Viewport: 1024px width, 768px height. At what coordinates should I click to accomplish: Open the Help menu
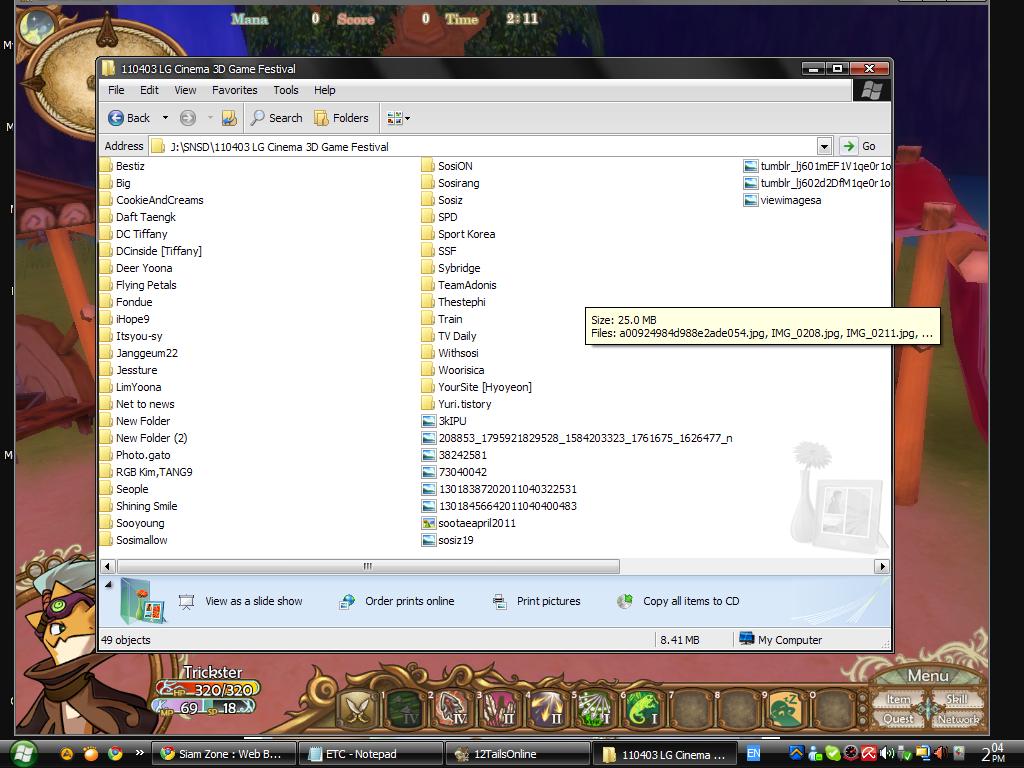[325, 90]
